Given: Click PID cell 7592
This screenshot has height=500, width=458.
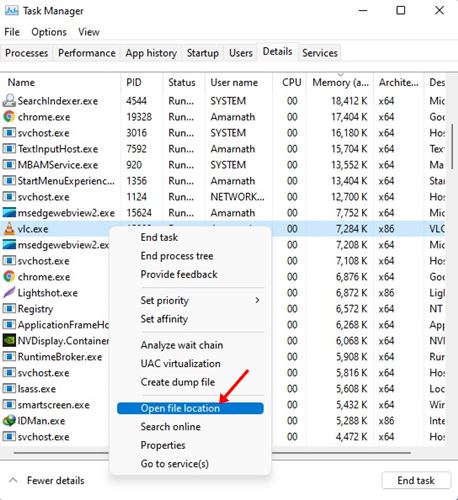Looking at the screenshot, I should [136, 149].
